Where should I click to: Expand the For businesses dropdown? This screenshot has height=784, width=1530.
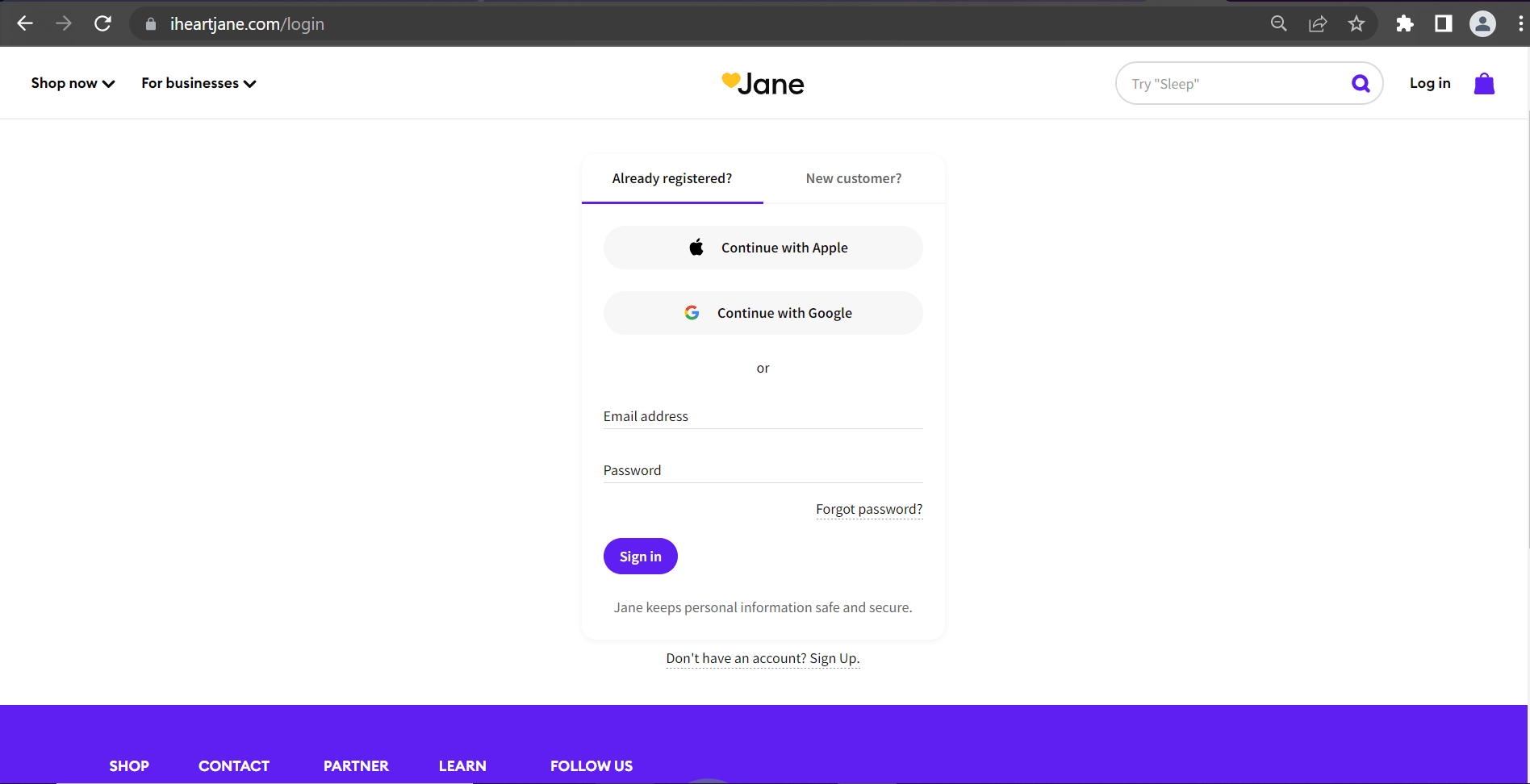click(x=199, y=83)
